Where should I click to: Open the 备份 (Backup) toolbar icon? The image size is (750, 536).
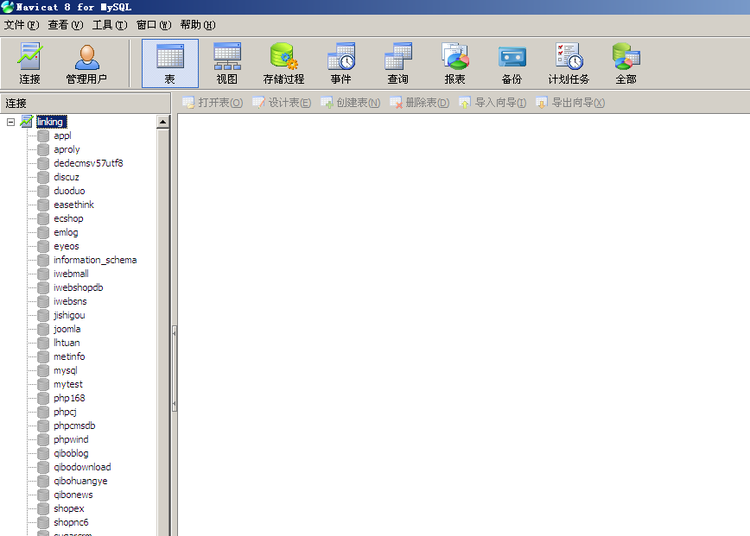(x=512, y=64)
